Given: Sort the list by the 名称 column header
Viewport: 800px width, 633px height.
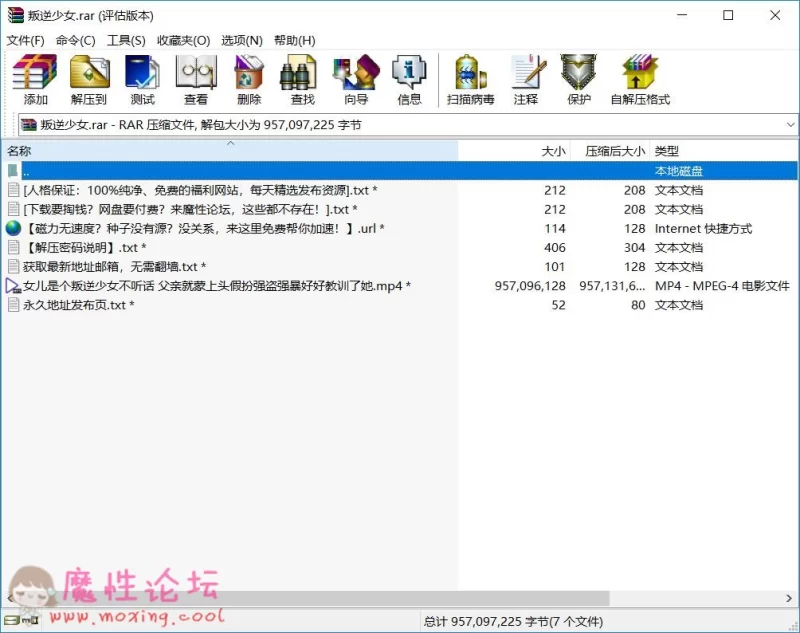Looking at the screenshot, I should point(232,150).
